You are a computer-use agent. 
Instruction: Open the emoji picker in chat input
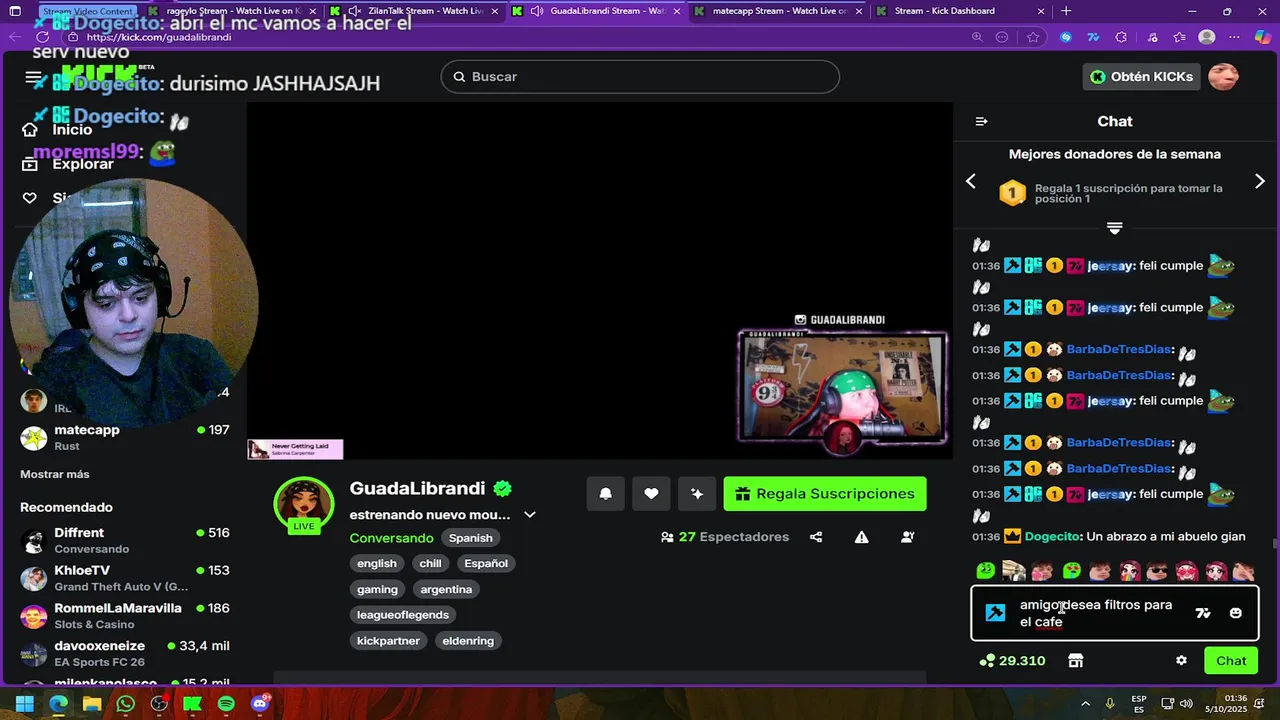pyautogui.click(x=1236, y=613)
